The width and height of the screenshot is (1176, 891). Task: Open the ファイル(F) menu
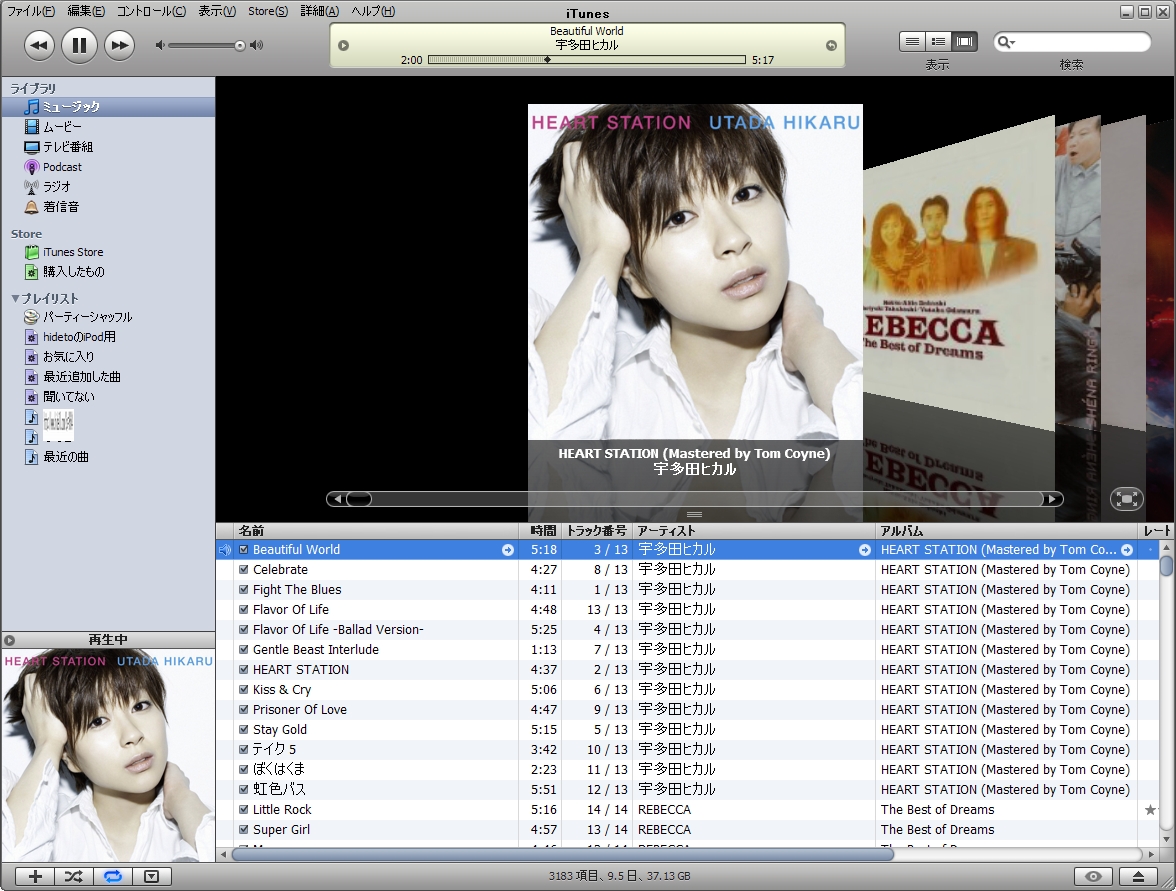[x=31, y=10]
